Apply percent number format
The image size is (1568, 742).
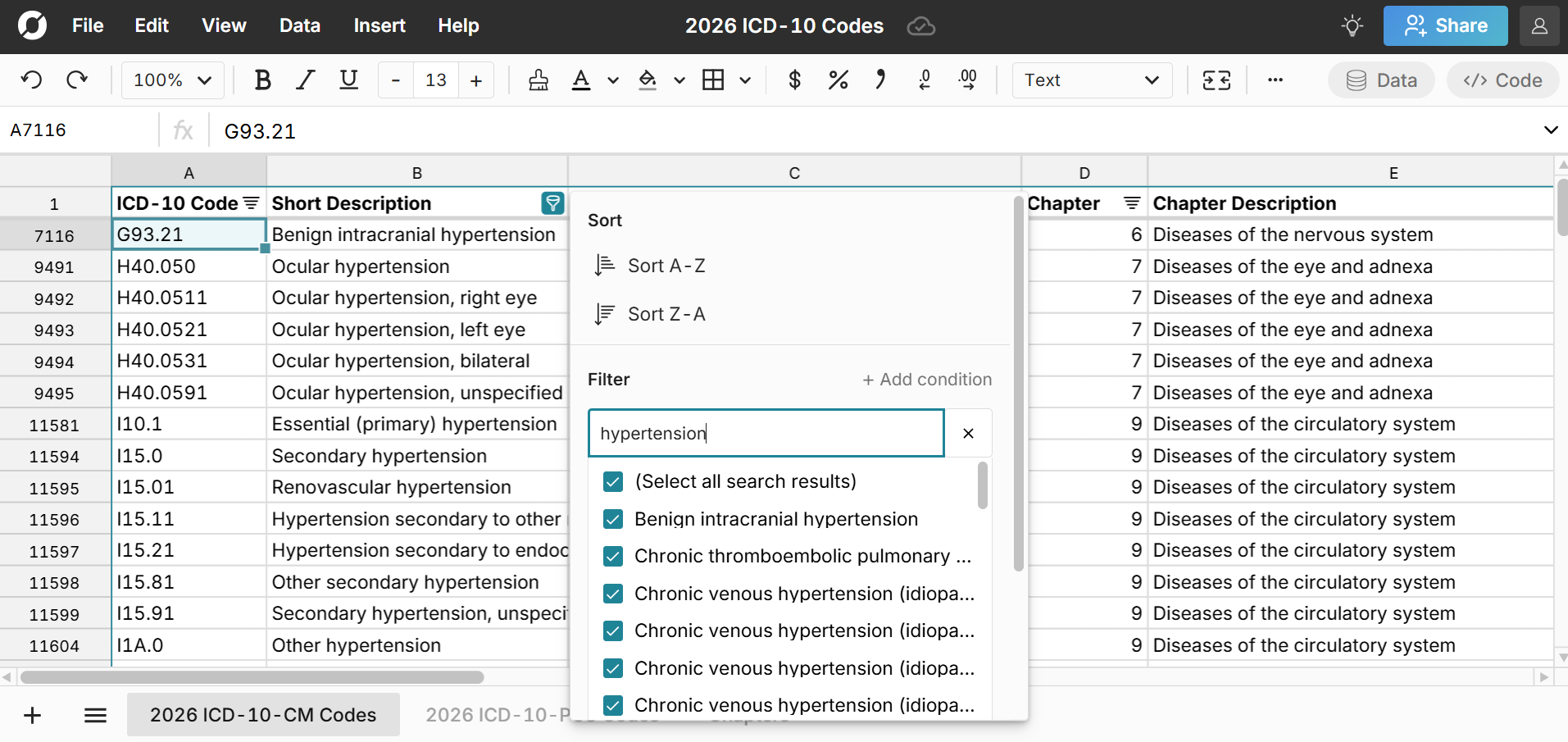tap(838, 80)
